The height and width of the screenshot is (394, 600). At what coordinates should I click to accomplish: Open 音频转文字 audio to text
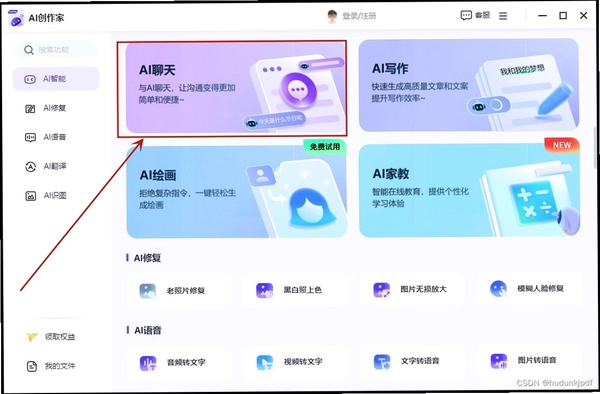point(179,363)
